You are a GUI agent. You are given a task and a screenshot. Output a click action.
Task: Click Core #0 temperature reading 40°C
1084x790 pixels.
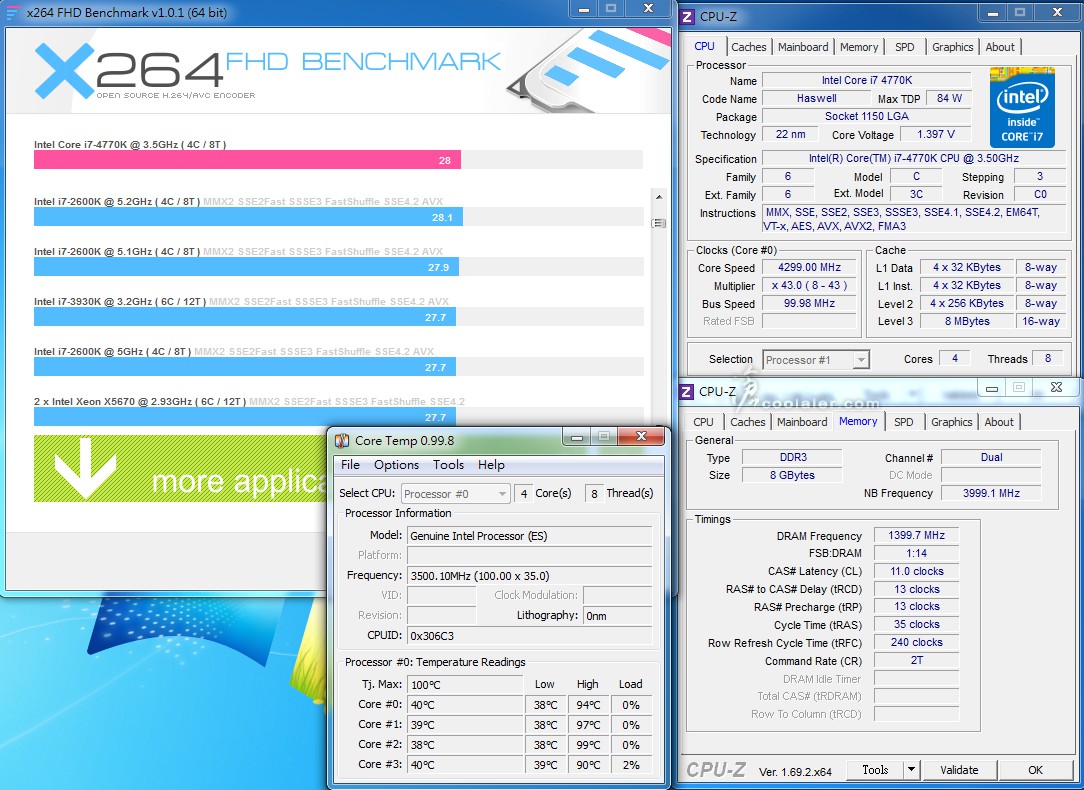[465, 705]
